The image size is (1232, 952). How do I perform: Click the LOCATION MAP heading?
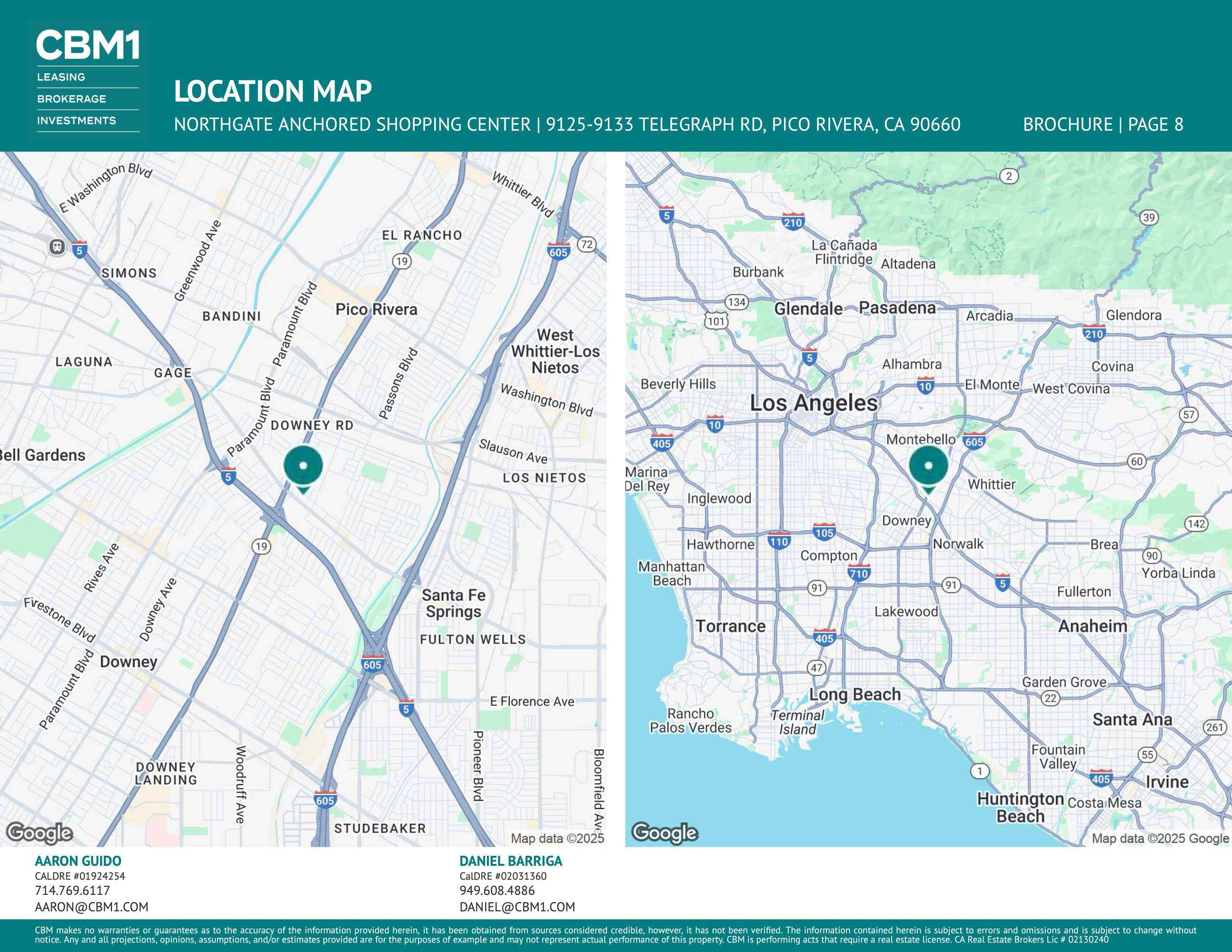click(272, 91)
